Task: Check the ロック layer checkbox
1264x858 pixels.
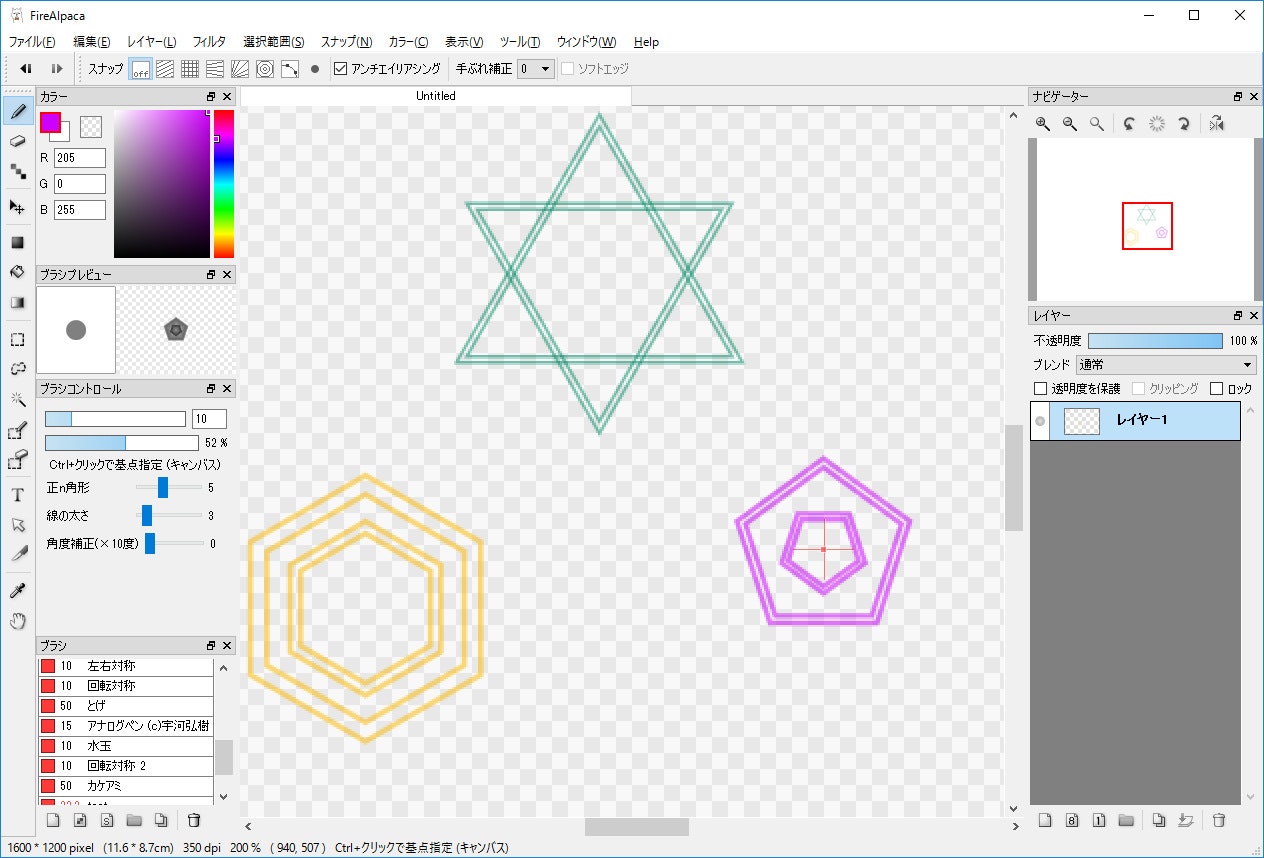Action: (1217, 388)
